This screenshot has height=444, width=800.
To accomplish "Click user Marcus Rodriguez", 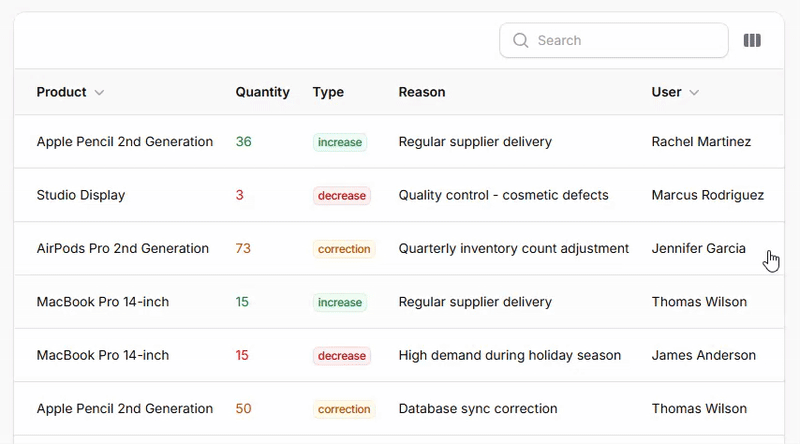I will [708, 195].
